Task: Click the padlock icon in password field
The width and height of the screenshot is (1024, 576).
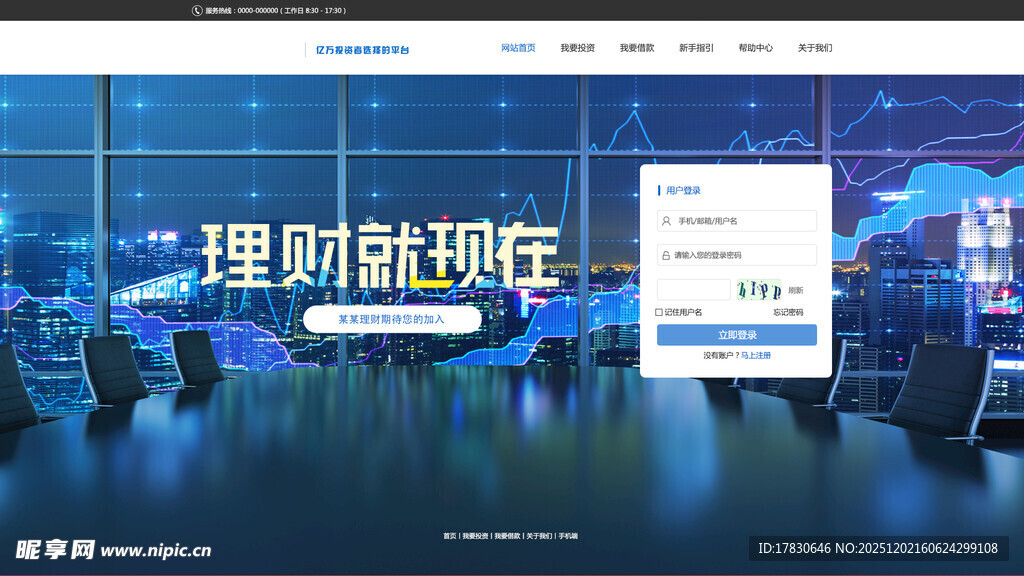Action: (x=666, y=256)
